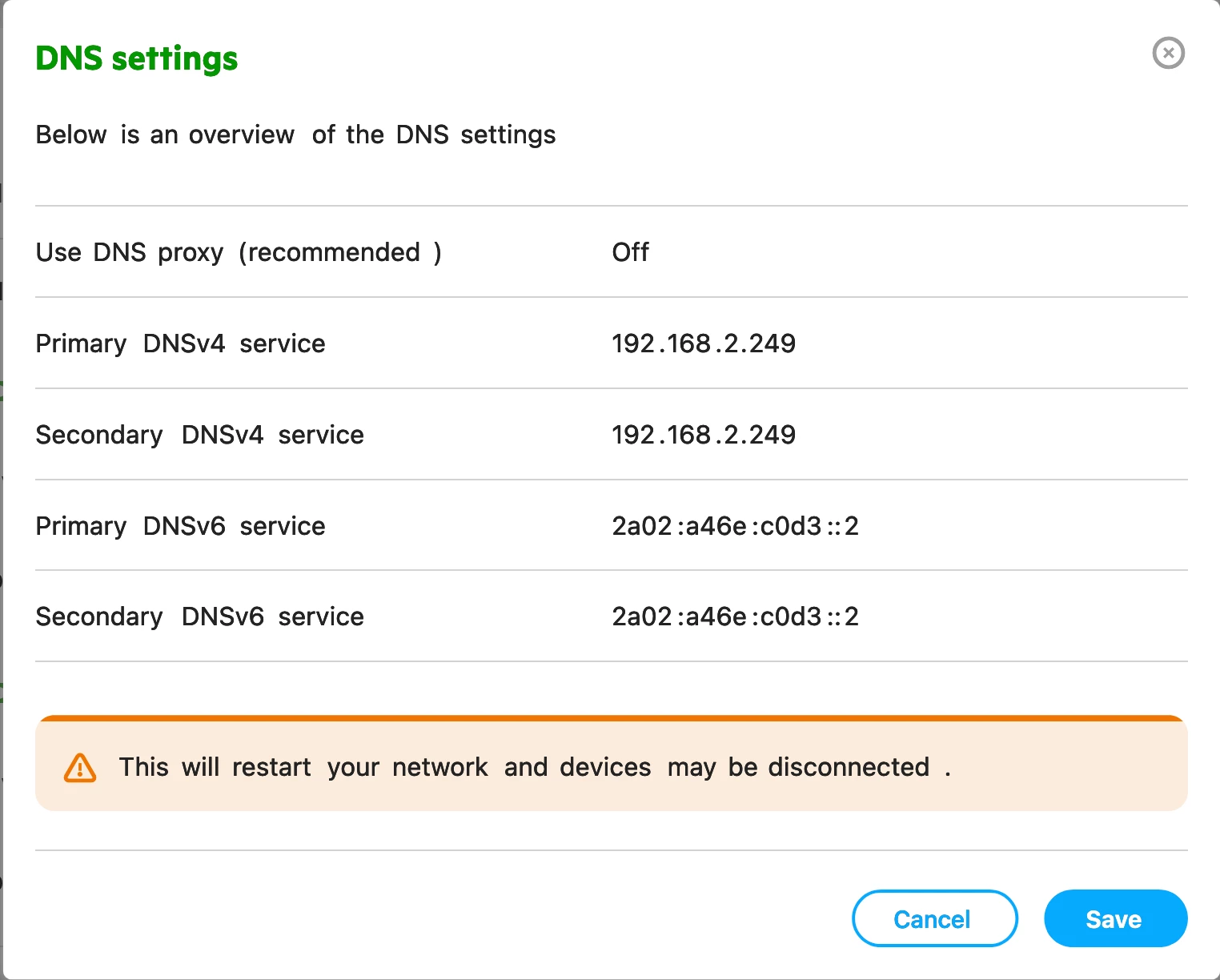The height and width of the screenshot is (980, 1220).
Task: Close the DNS settings dialog
Action: [x=1168, y=53]
